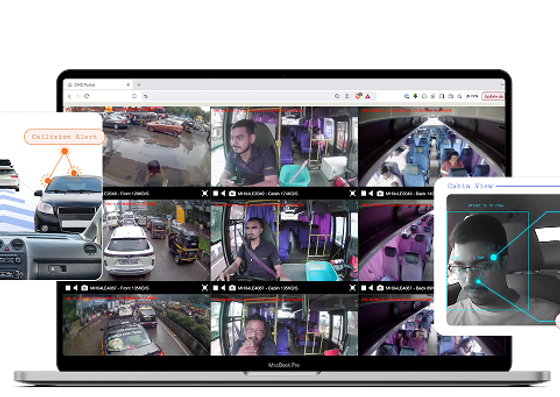This screenshot has height=397, width=560.
Task: Mute the top-row Back camera audio
Action: coord(371,193)
